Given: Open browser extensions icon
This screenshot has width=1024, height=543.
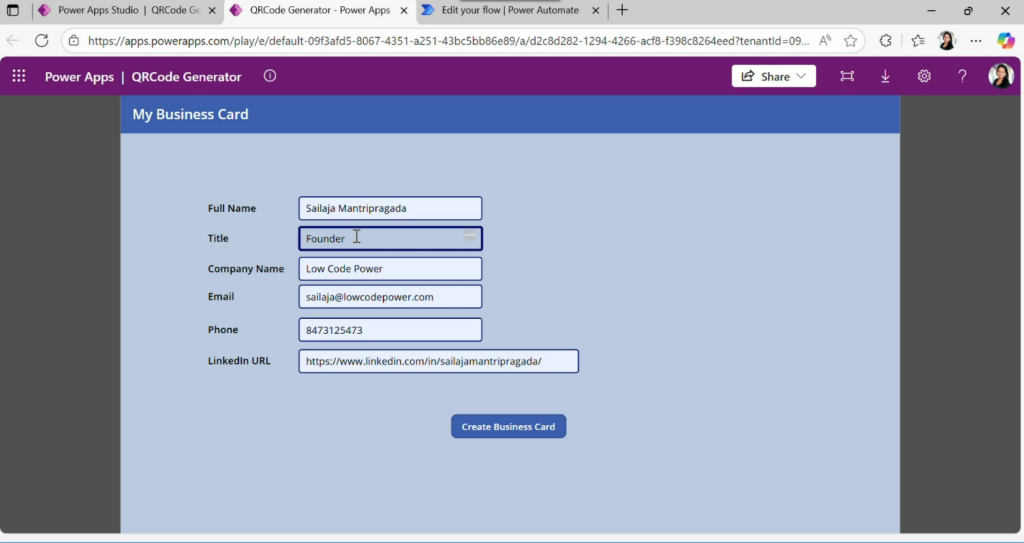Looking at the screenshot, I should [x=886, y=41].
